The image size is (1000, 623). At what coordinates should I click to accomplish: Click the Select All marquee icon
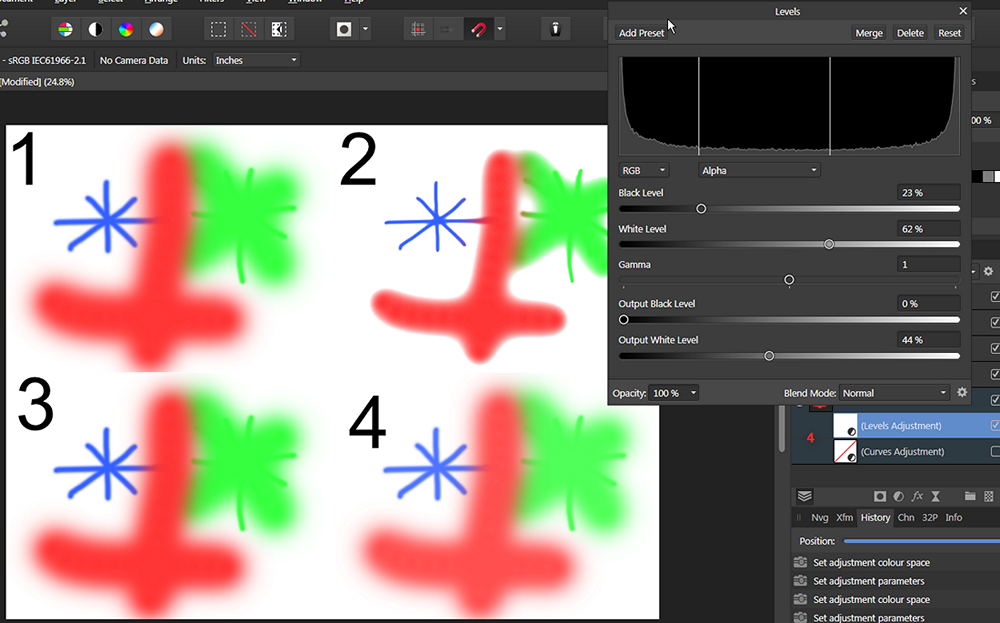point(218,29)
